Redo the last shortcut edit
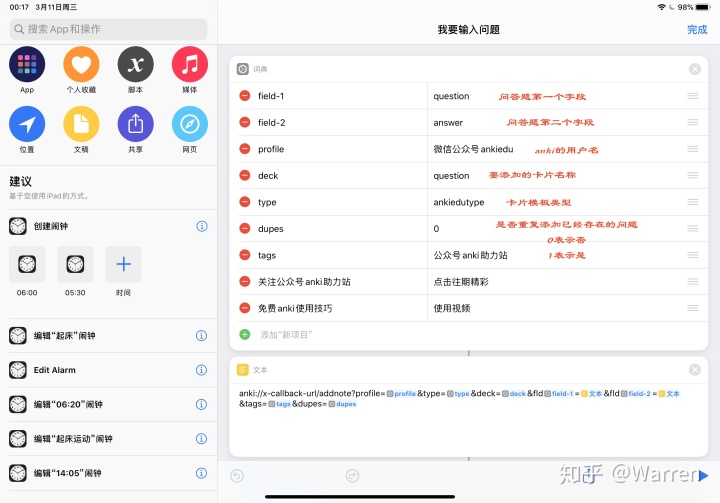 [352, 476]
